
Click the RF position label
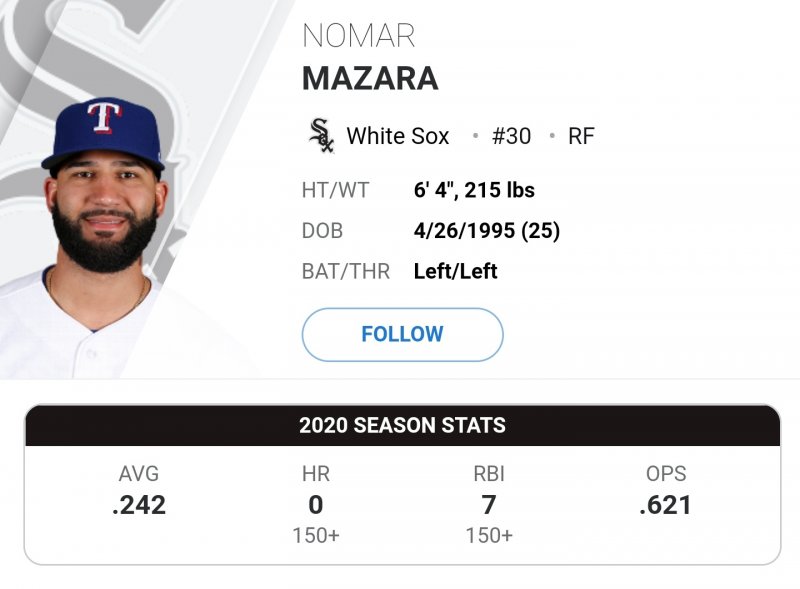581,136
